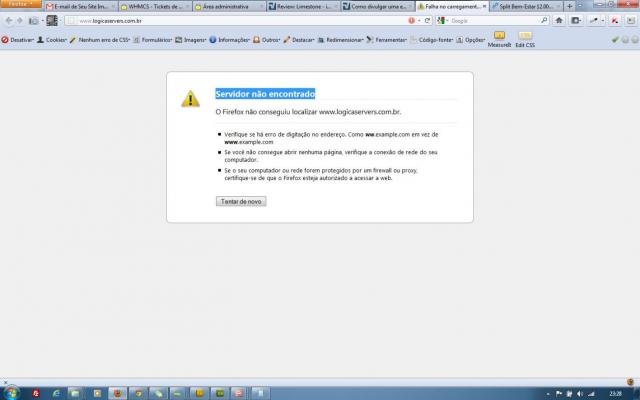
Task: Click the red warning icon in address bar
Action: pos(411,20)
